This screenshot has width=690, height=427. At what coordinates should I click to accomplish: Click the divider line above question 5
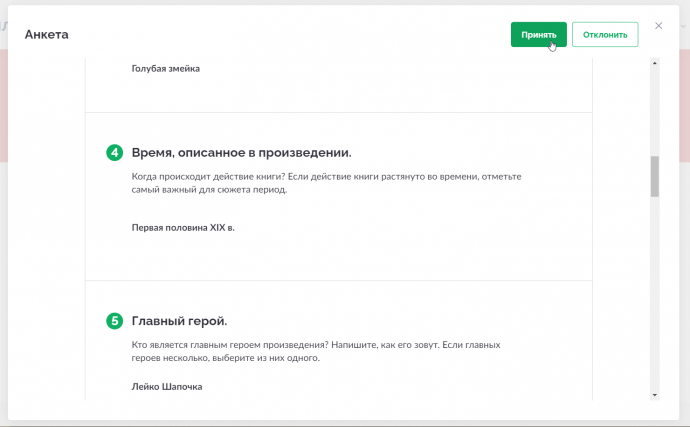click(339, 280)
